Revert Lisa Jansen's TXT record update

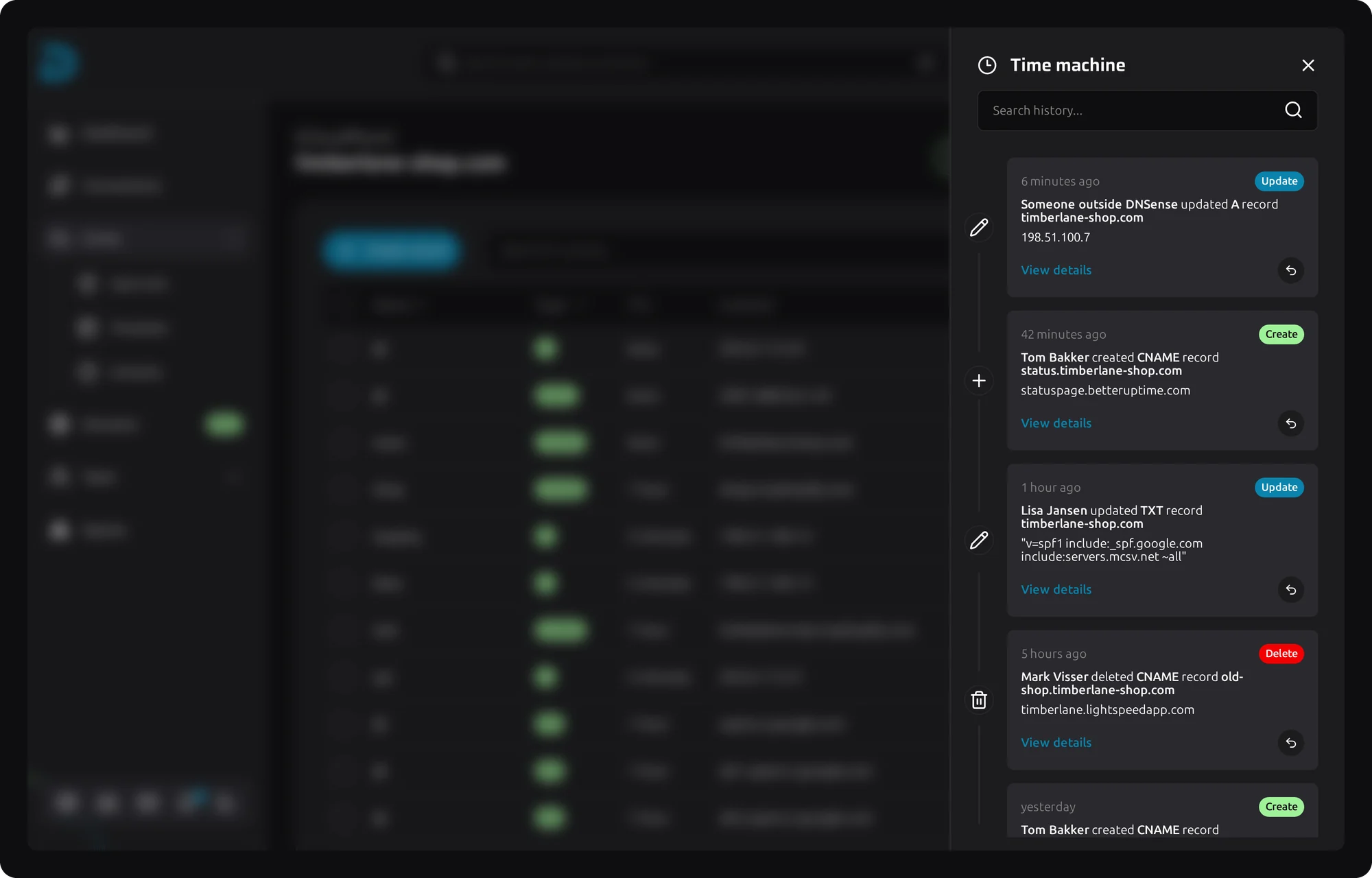coord(1290,590)
